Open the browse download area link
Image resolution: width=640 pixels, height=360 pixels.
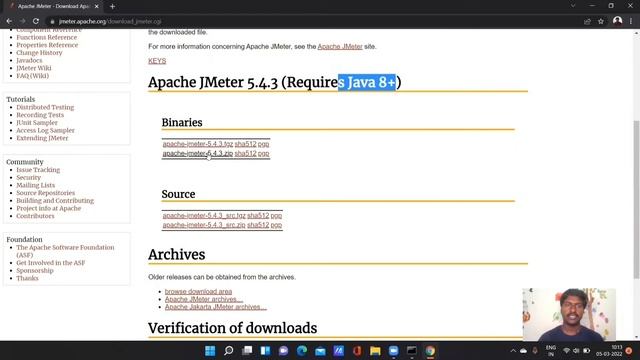(x=198, y=291)
